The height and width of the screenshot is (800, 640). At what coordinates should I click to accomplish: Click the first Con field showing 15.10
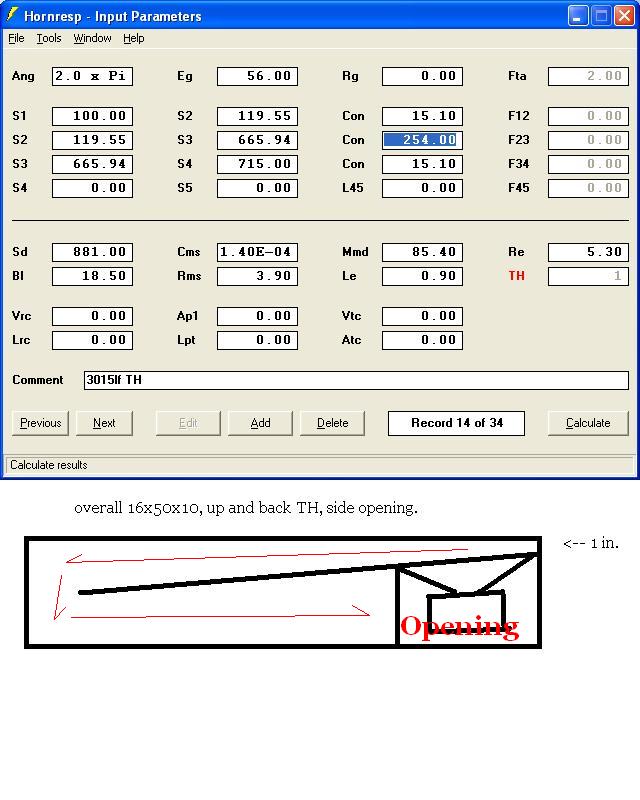pyautogui.click(x=423, y=116)
